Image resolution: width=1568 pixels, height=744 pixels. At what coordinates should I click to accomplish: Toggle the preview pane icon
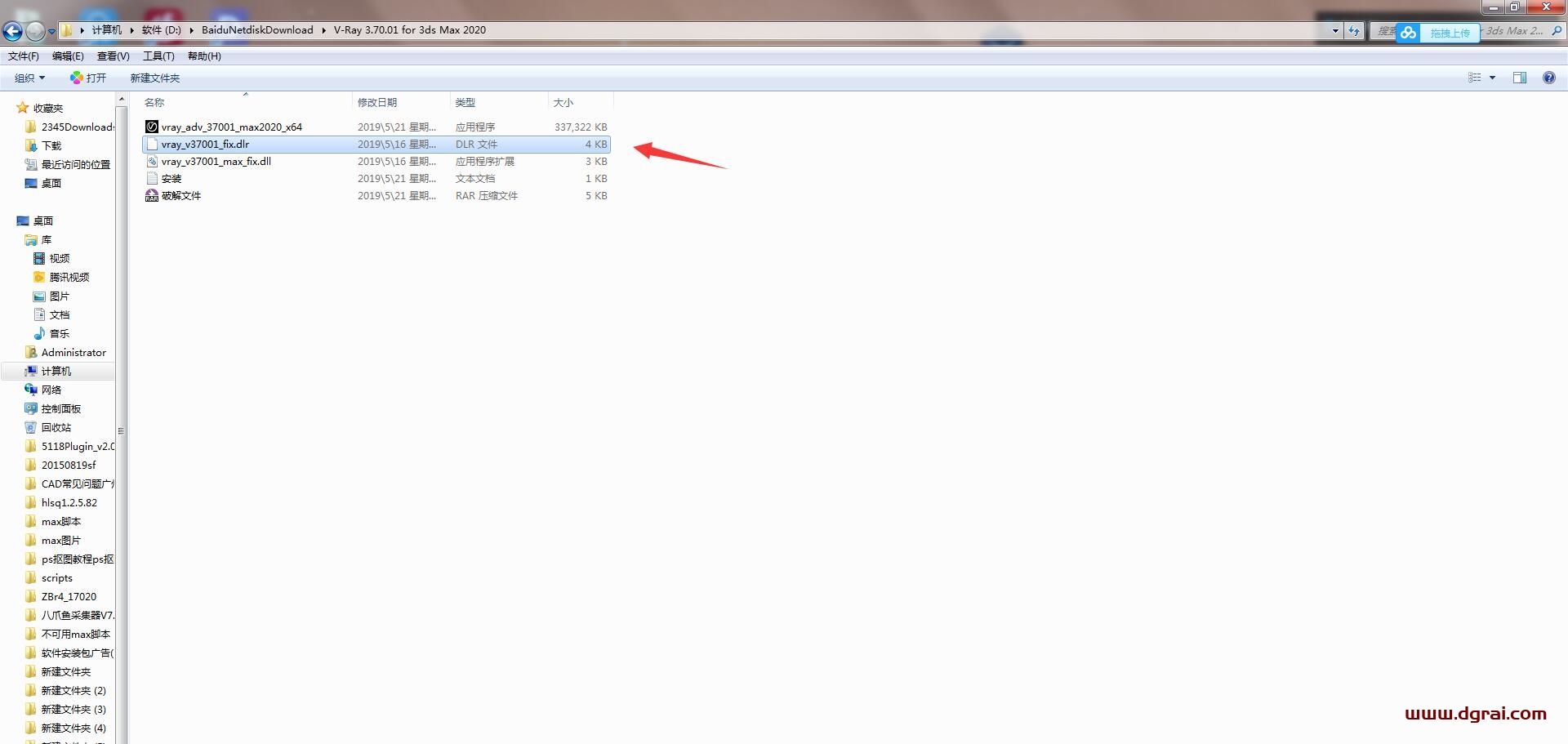coord(1519,78)
